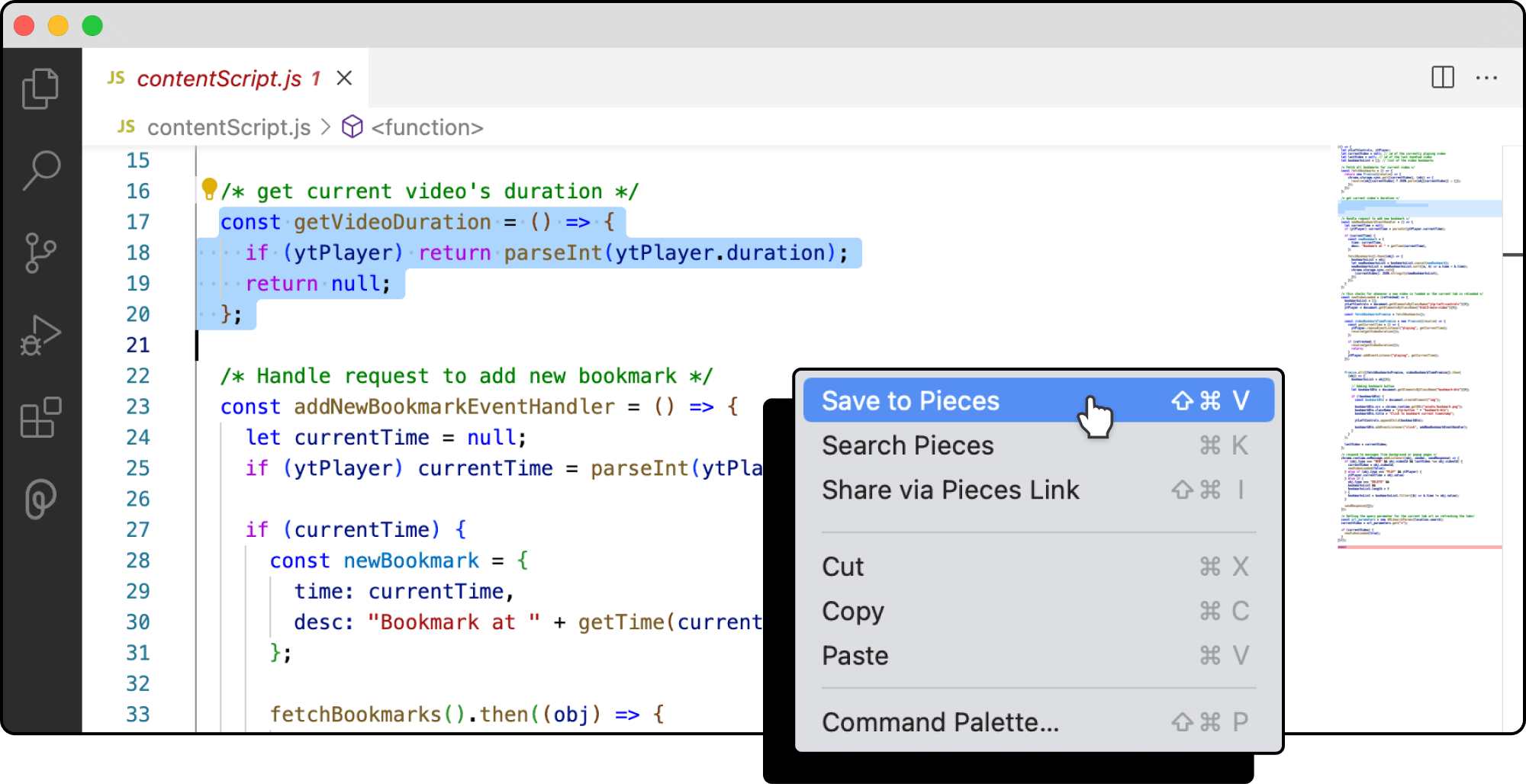Open the Extensions view
The width and height of the screenshot is (1526, 784).
pyautogui.click(x=40, y=417)
